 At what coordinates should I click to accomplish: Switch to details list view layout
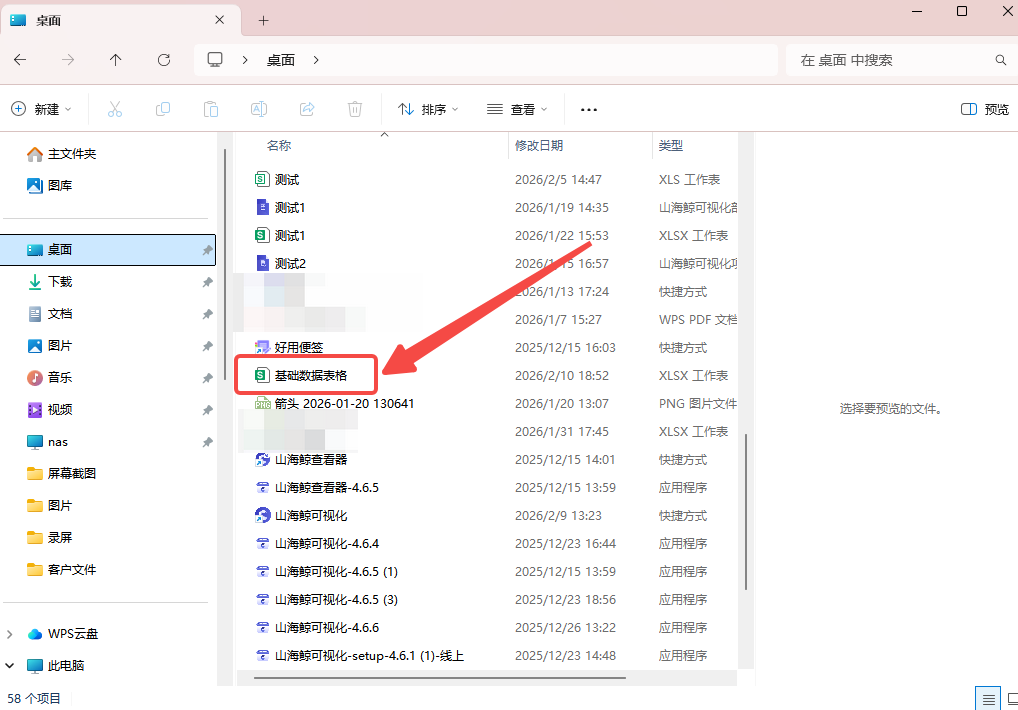coord(987,698)
